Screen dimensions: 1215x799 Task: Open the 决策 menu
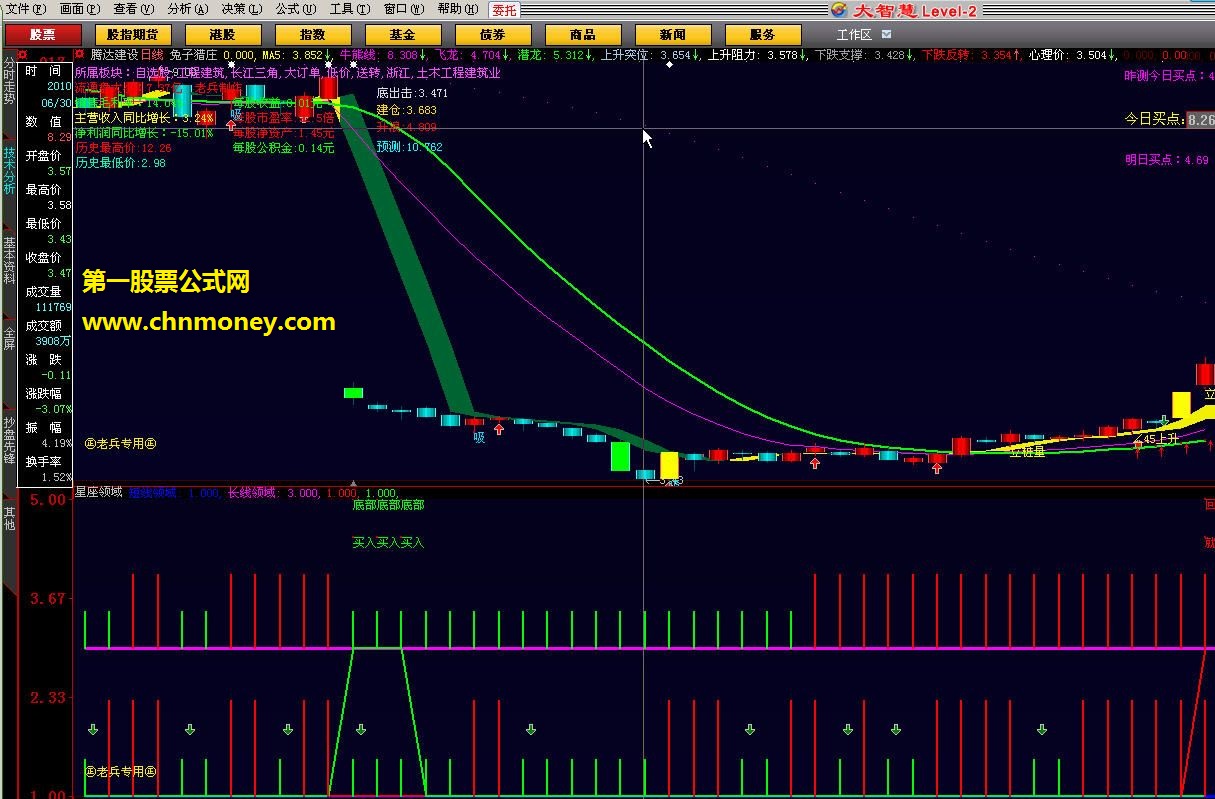point(242,9)
